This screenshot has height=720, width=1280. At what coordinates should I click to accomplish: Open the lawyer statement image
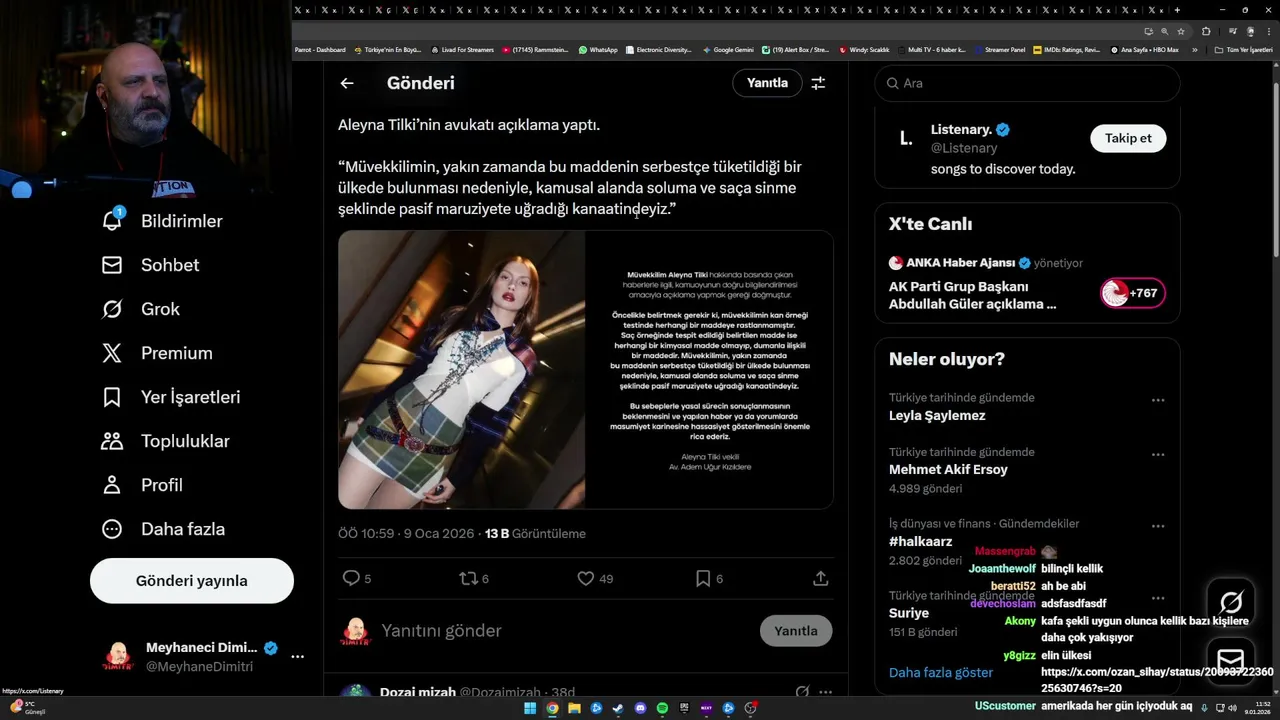tap(710, 370)
